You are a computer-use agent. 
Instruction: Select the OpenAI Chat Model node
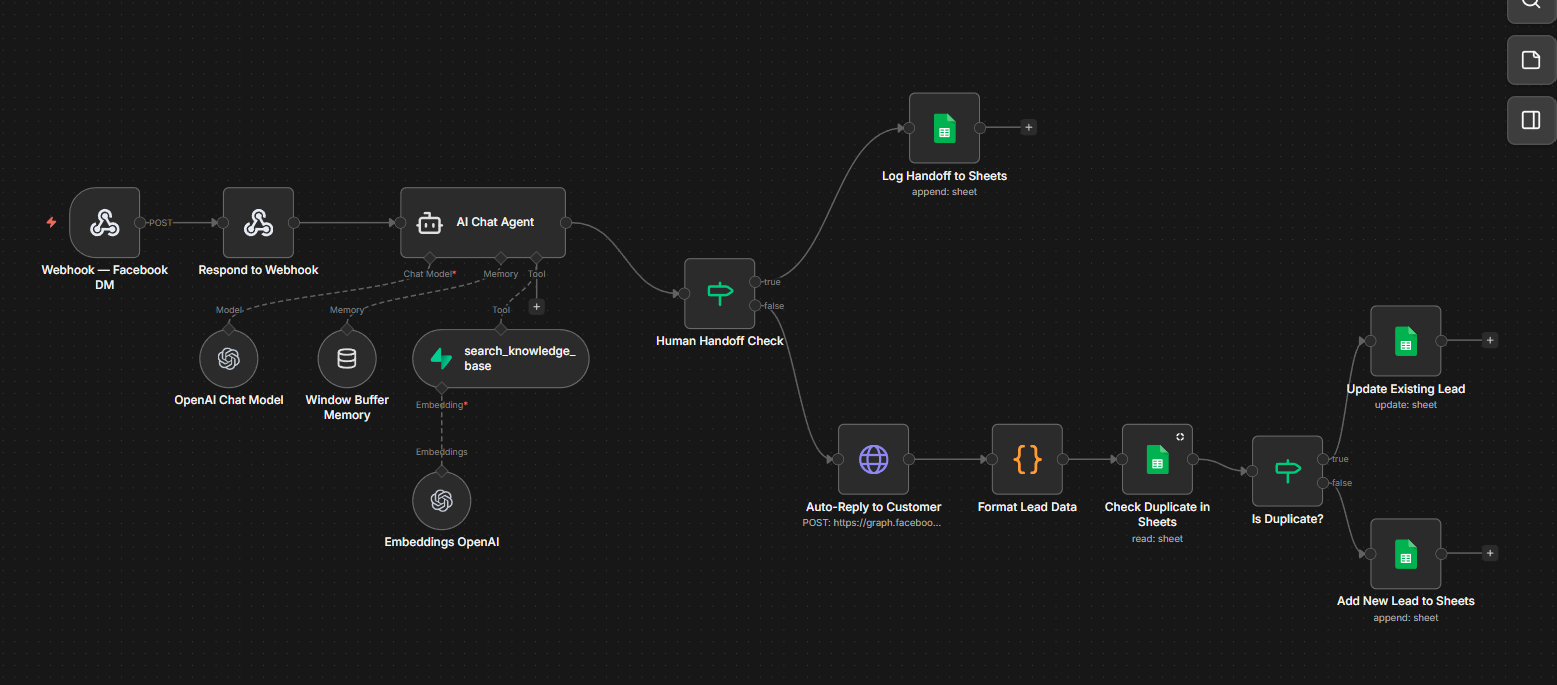click(x=229, y=359)
